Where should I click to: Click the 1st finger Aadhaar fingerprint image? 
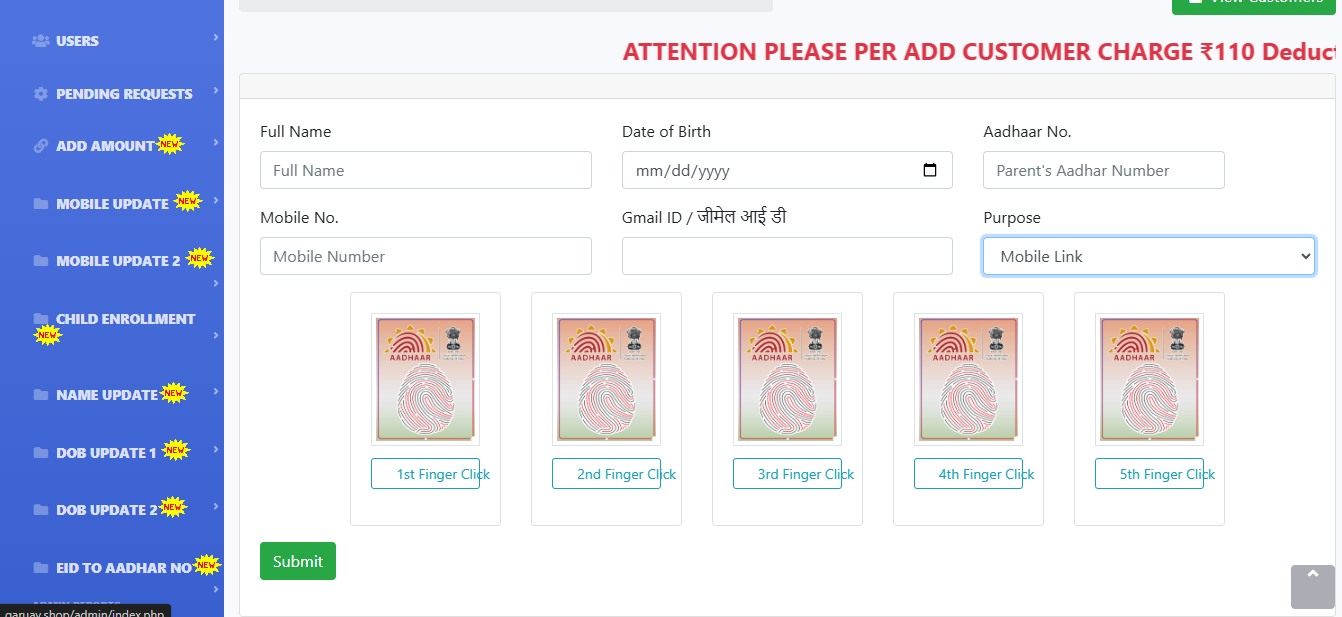pos(425,379)
